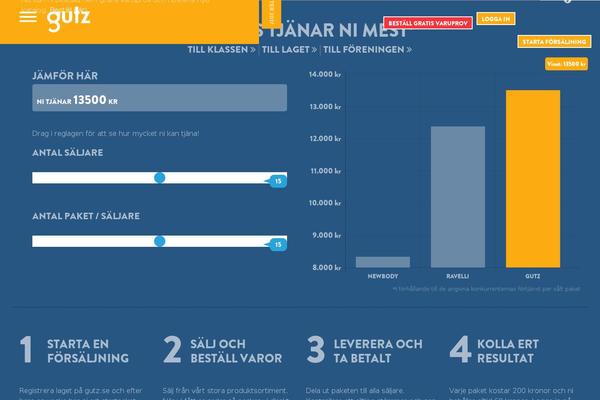Click the gutz logo
Screen dimensions: 600x400
(x=68, y=18)
